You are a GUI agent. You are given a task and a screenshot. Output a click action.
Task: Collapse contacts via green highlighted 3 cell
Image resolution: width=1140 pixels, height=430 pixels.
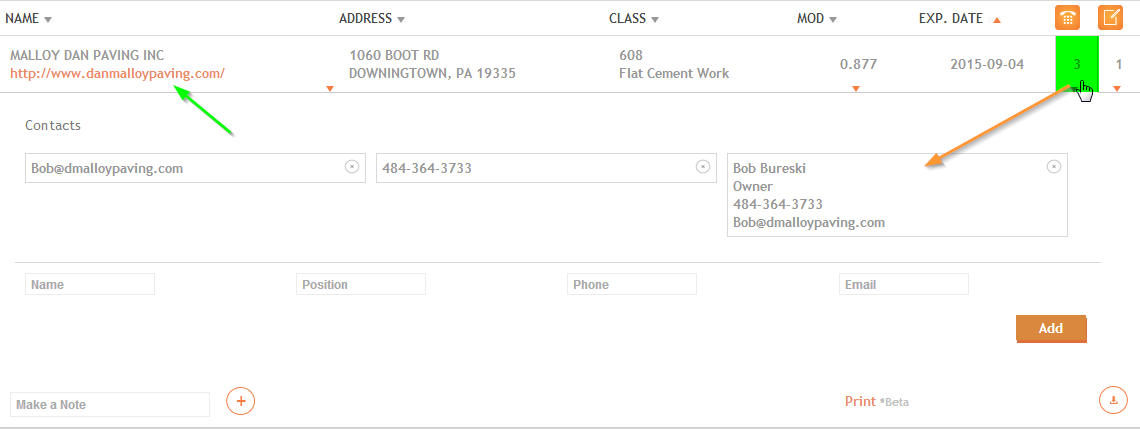tap(1077, 65)
